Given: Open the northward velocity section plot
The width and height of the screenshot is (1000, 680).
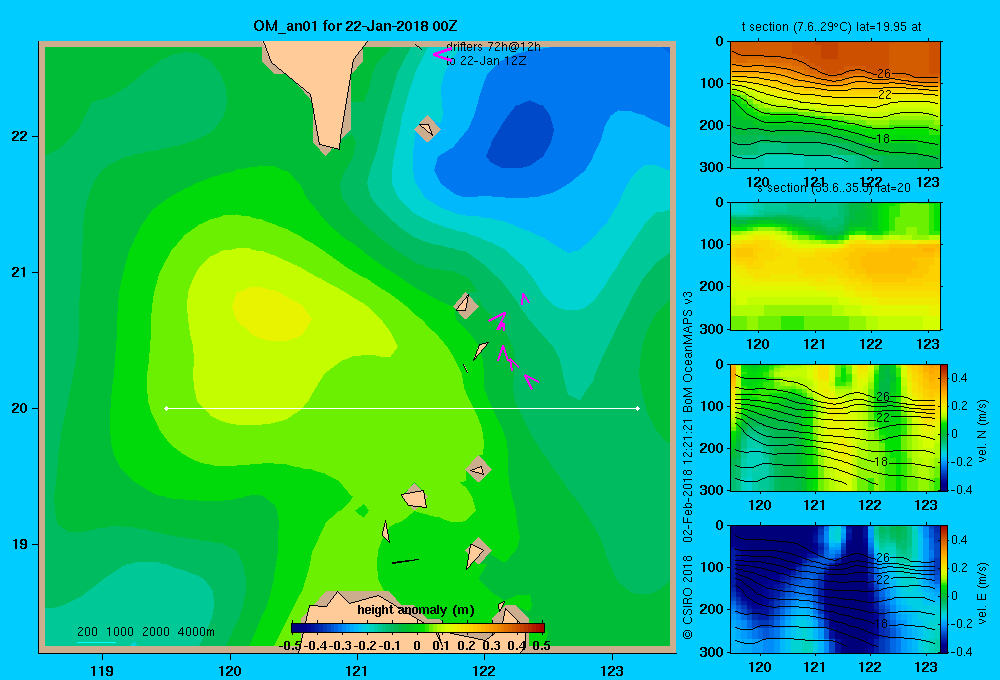Looking at the screenshot, I should 835,427.
